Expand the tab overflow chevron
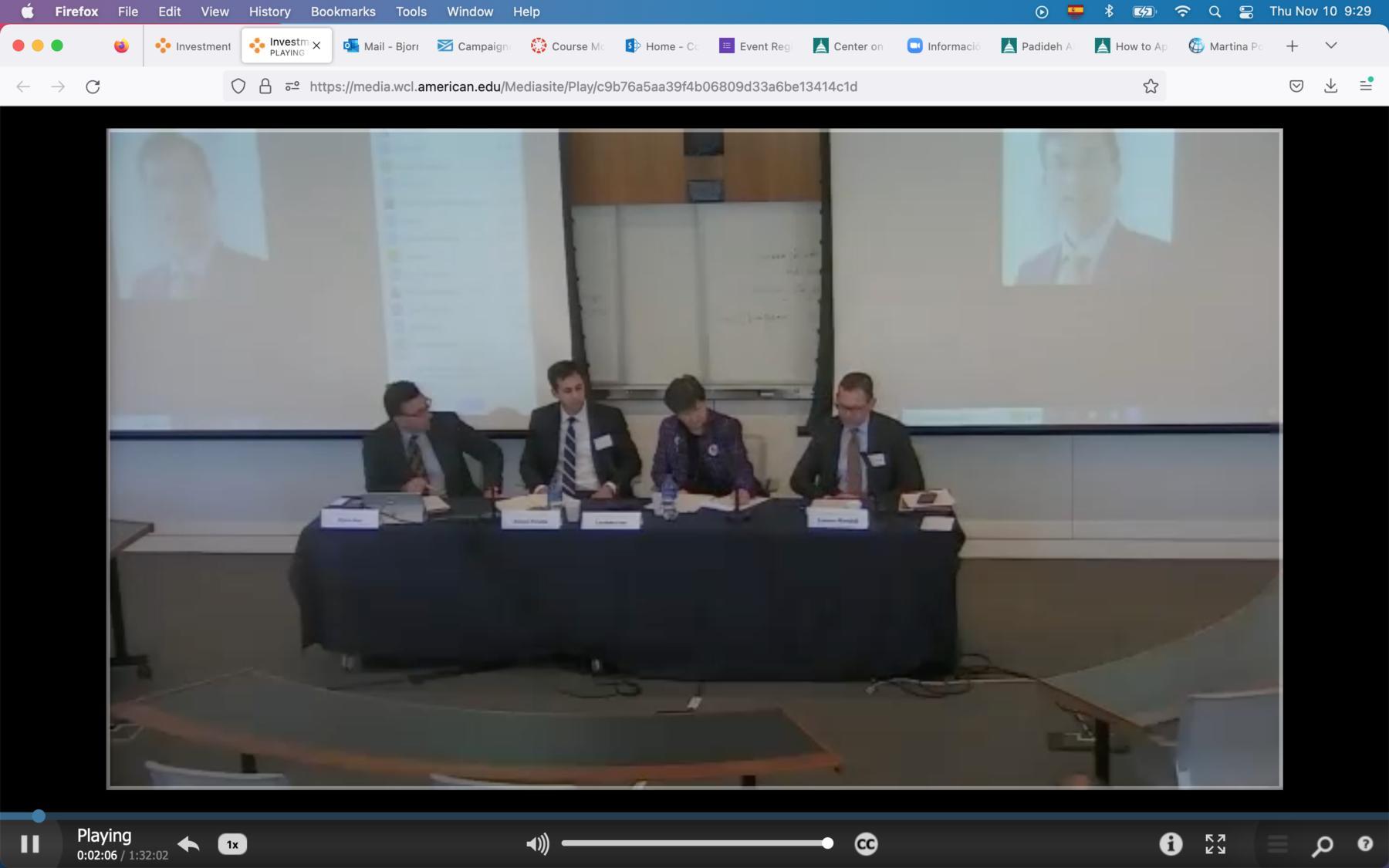Screen dimensions: 1389x868 pos(1332,46)
